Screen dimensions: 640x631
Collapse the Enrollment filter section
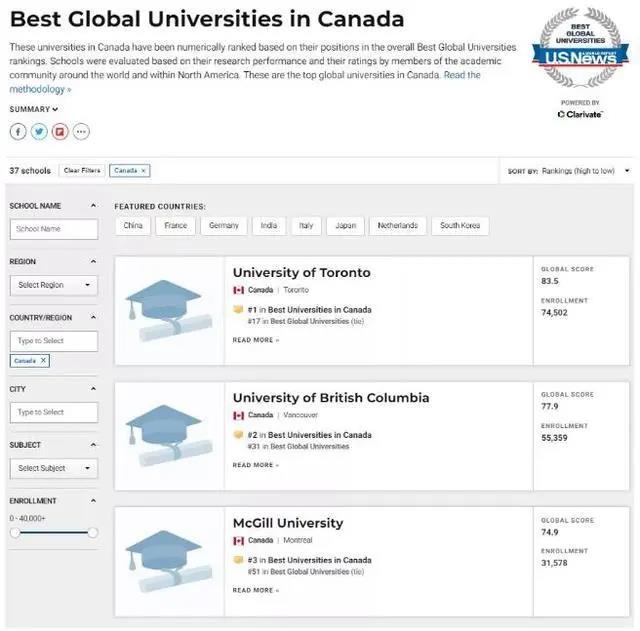[x=93, y=501]
